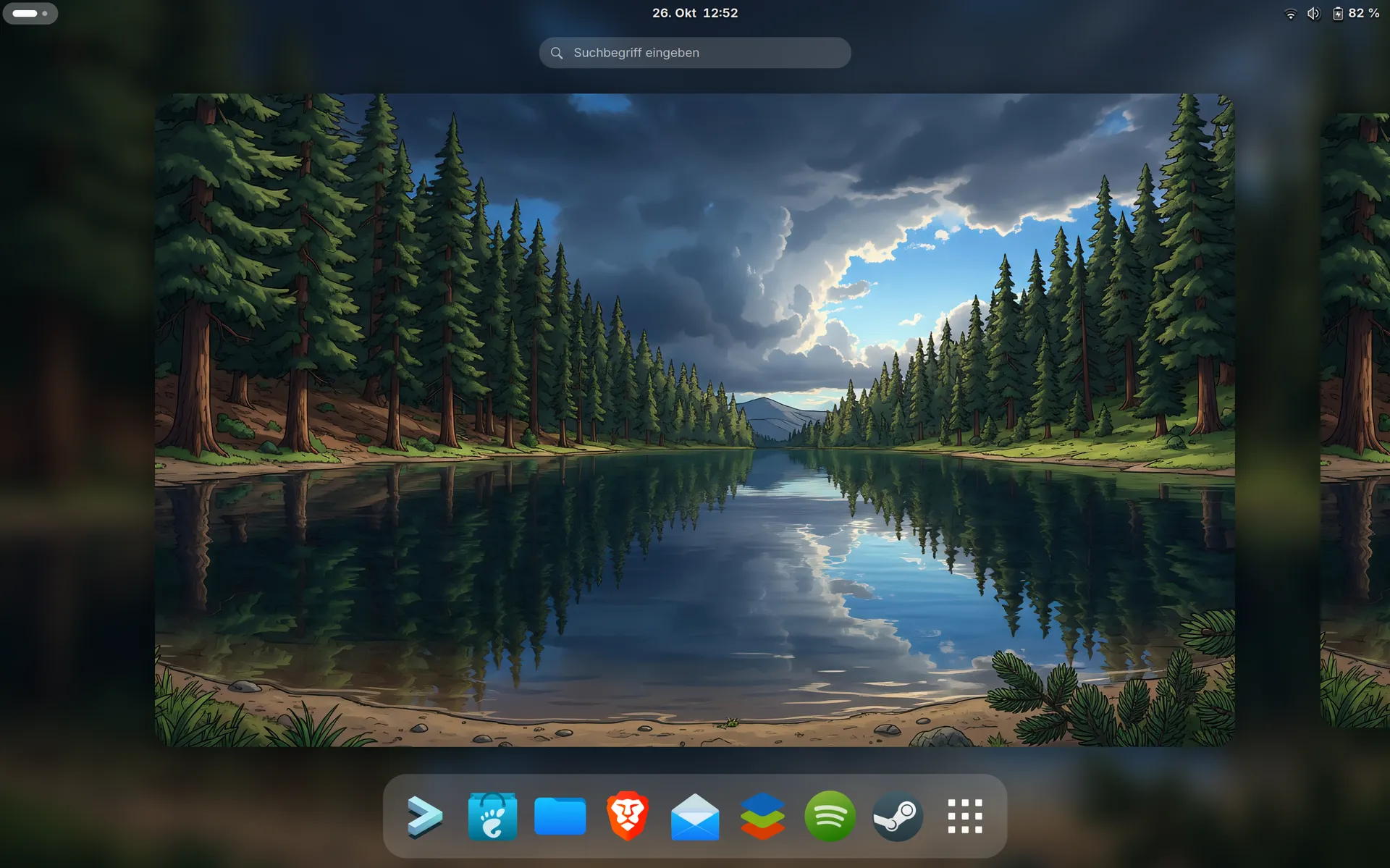Launch Brave browser from the dock

point(627,817)
